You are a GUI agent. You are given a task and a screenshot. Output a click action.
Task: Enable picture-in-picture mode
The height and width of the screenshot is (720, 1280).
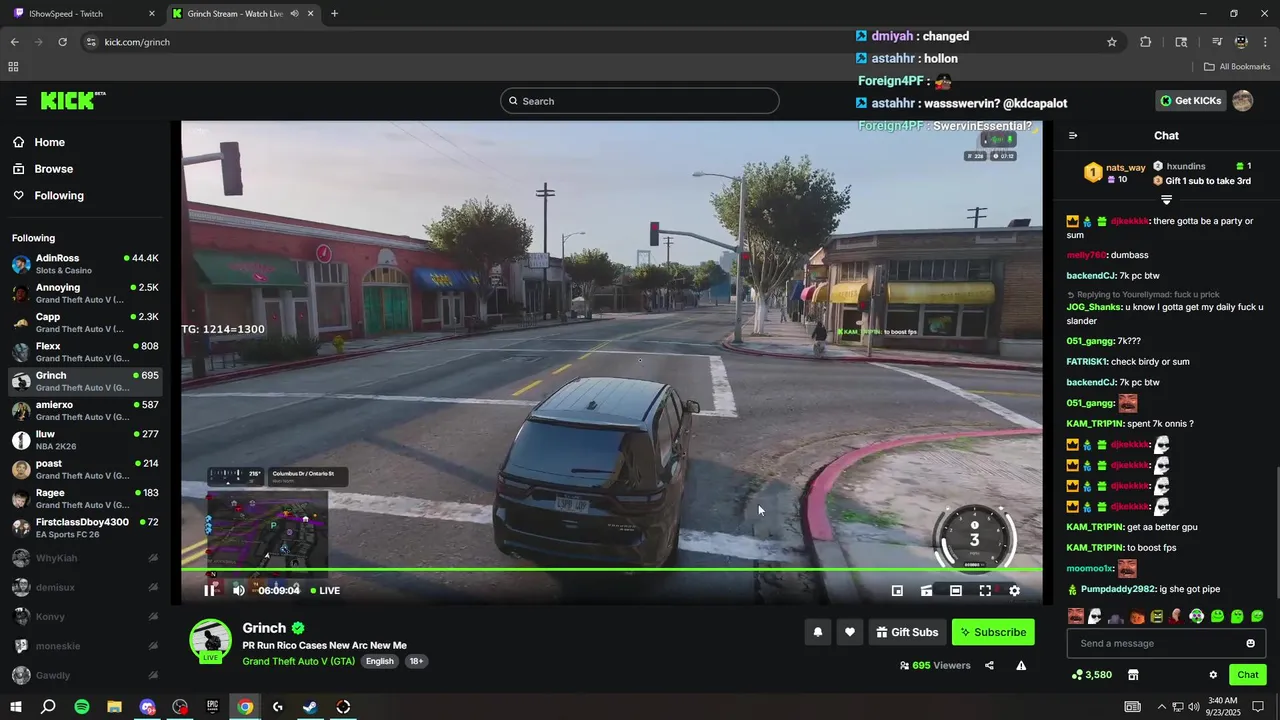tap(897, 591)
